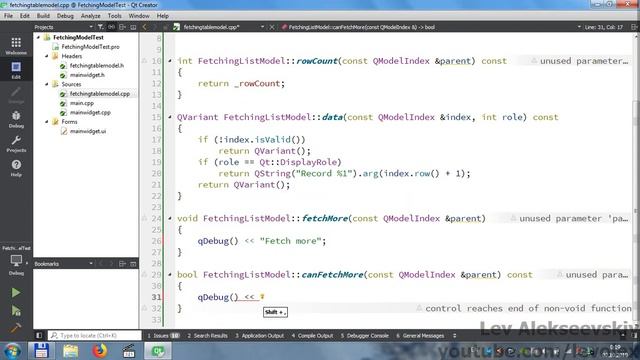Click the warning icon on line 24
Image resolution: width=640 pixels, height=360 pixels.
tap(144, 218)
